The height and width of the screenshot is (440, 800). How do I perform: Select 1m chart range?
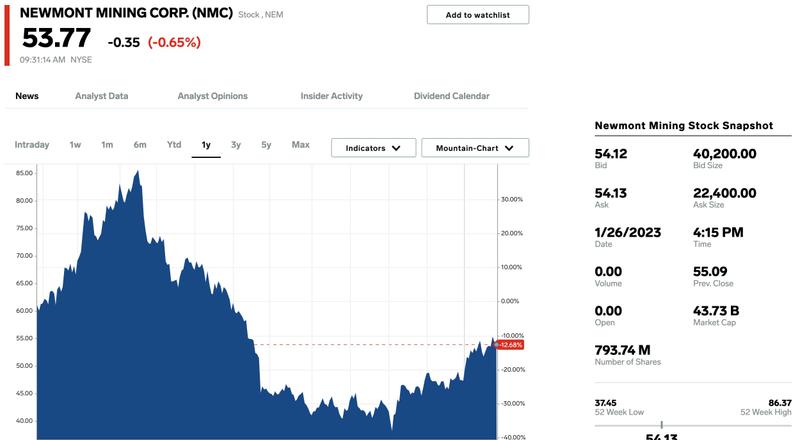(x=107, y=145)
